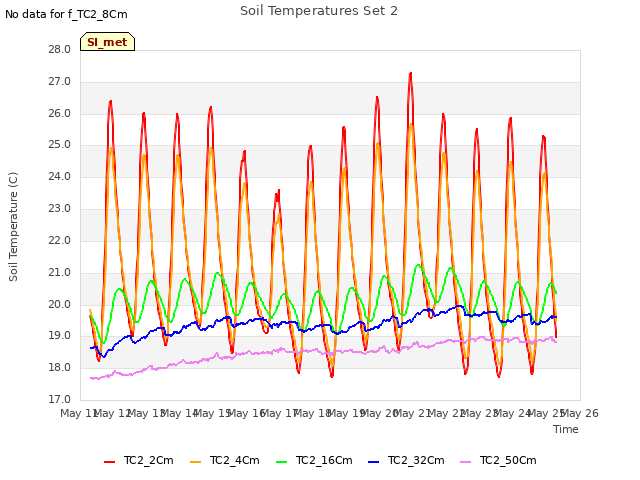
Task: Select the TC2_50Cm legend label
Action: (508, 460)
